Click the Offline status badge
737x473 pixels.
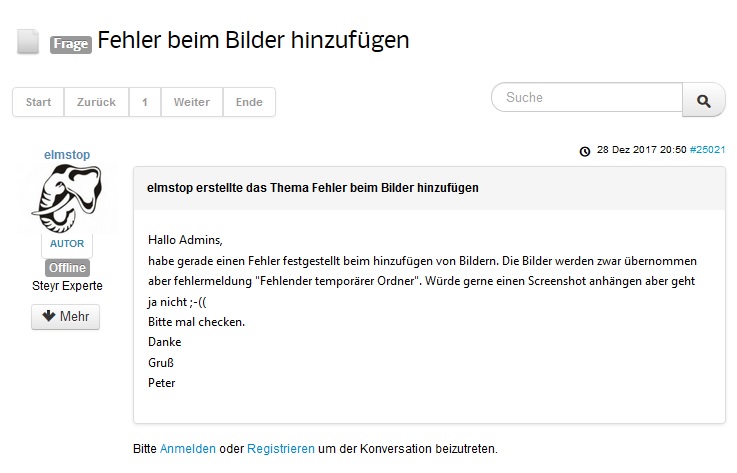67,268
